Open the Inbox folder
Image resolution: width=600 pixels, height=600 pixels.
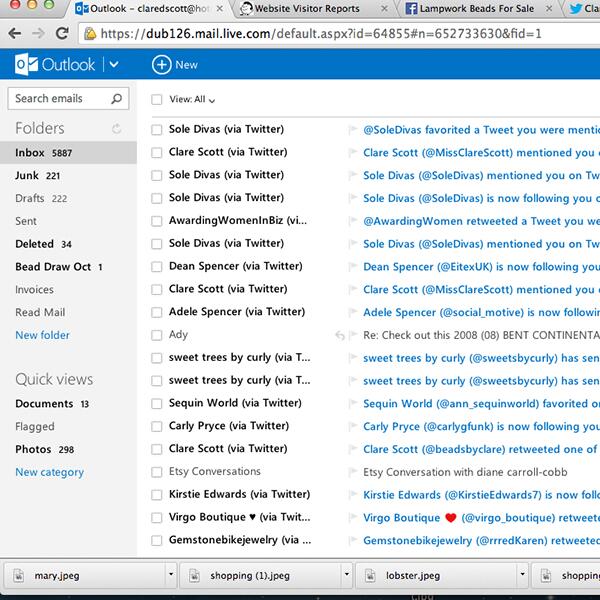click(68, 153)
